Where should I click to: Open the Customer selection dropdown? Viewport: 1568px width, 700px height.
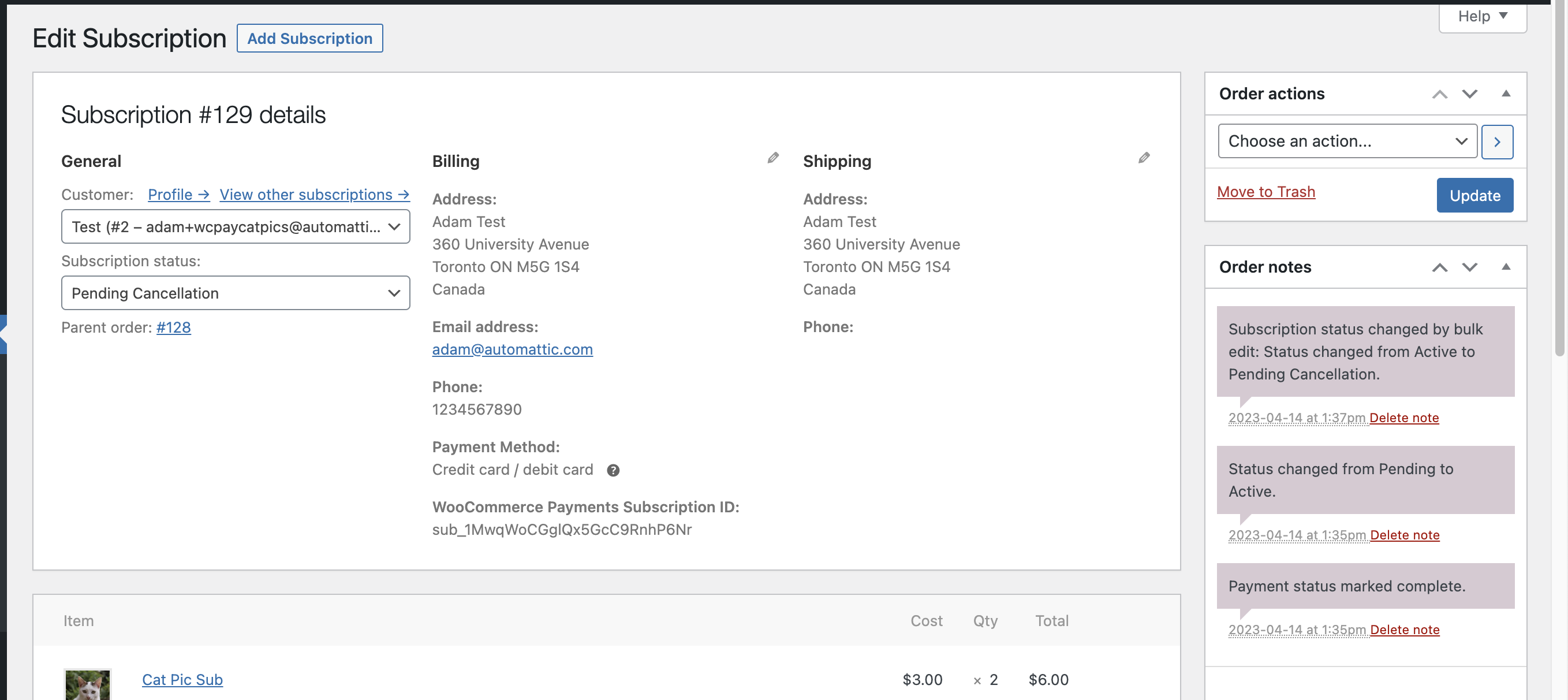[x=236, y=226]
